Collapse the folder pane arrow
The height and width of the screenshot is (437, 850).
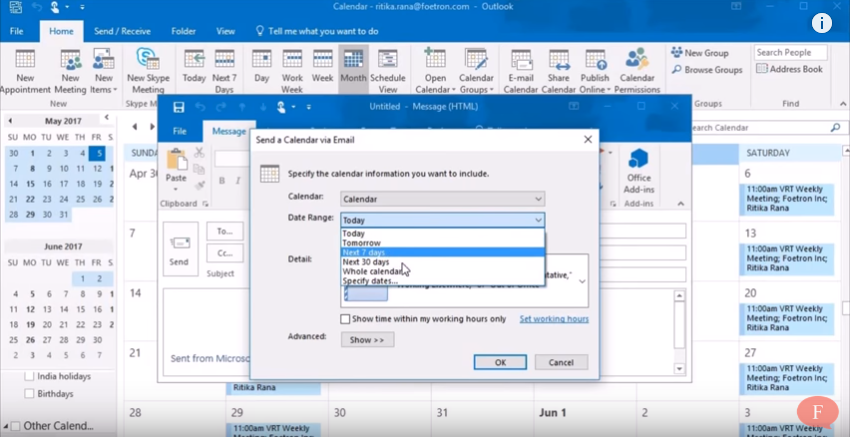tap(107, 117)
